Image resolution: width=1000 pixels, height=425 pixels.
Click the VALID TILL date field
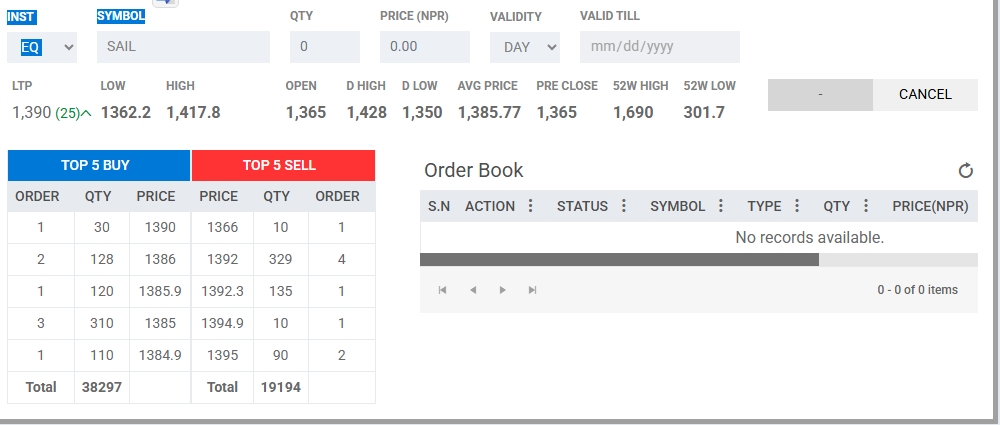[x=659, y=47]
